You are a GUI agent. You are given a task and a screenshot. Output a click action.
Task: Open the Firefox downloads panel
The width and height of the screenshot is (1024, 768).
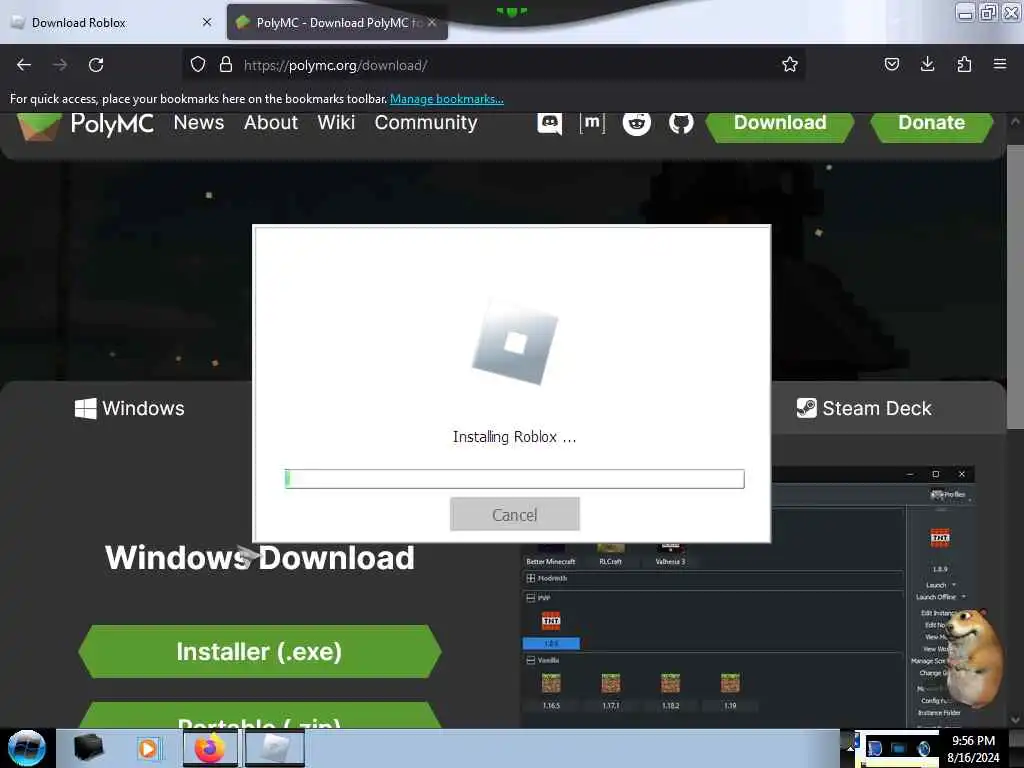(x=927, y=65)
